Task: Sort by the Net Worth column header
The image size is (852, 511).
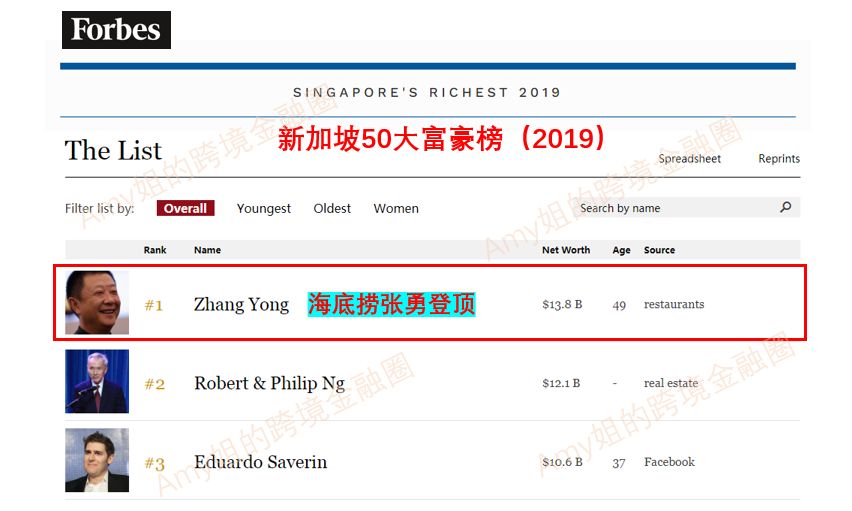Action: pyautogui.click(x=566, y=250)
